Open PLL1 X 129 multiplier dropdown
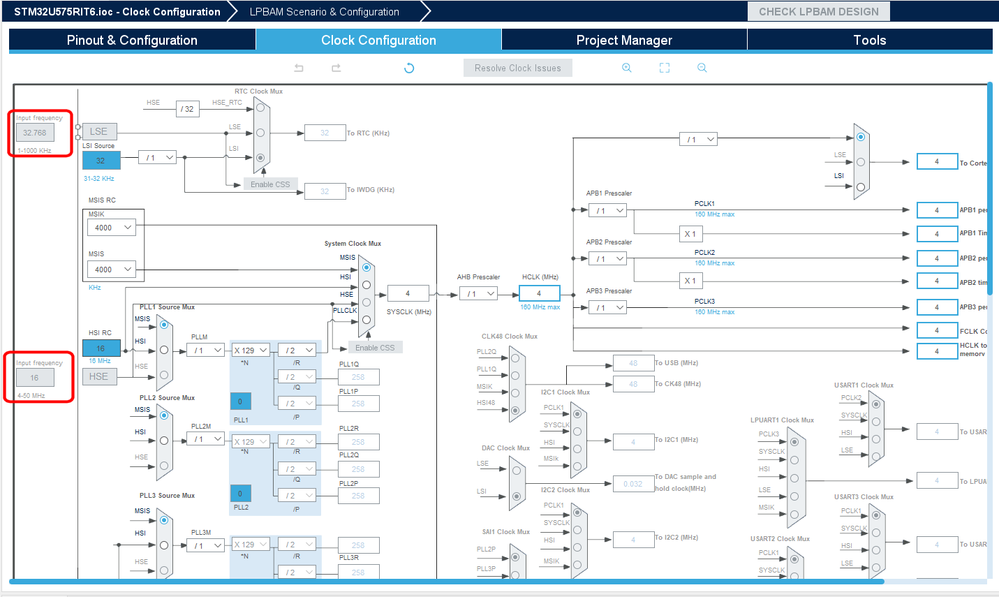999x597 pixels. [x=250, y=350]
